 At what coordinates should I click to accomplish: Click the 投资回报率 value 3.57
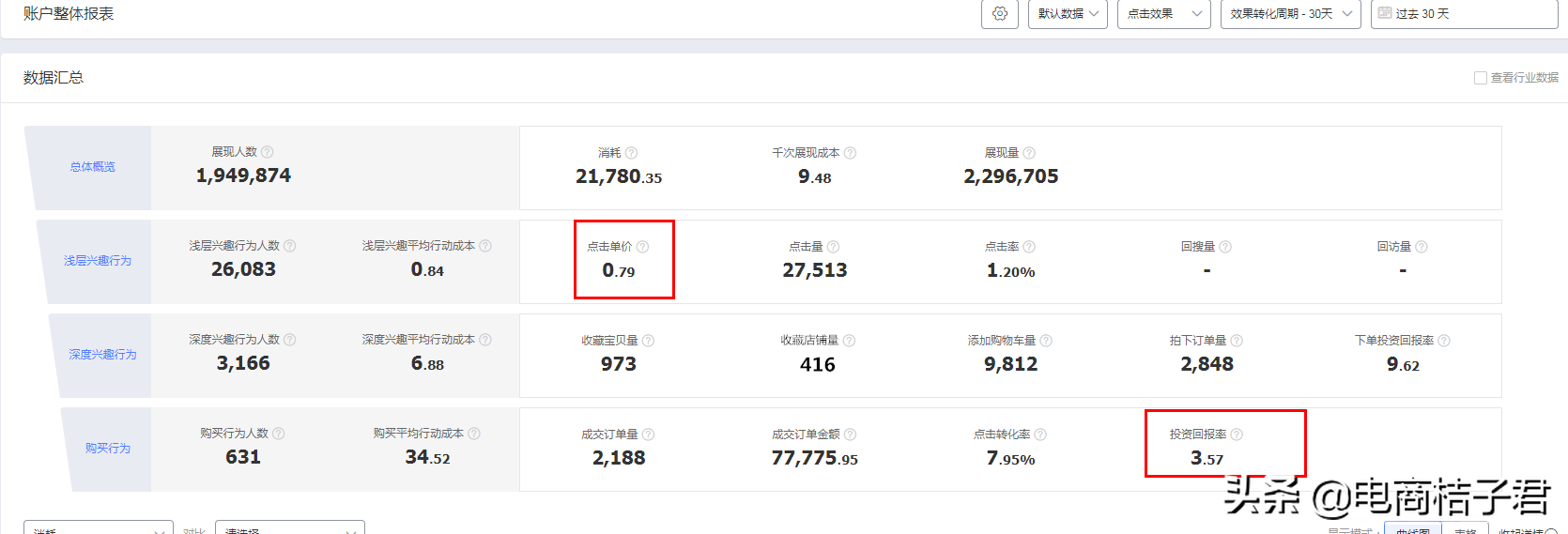point(1207,458)
